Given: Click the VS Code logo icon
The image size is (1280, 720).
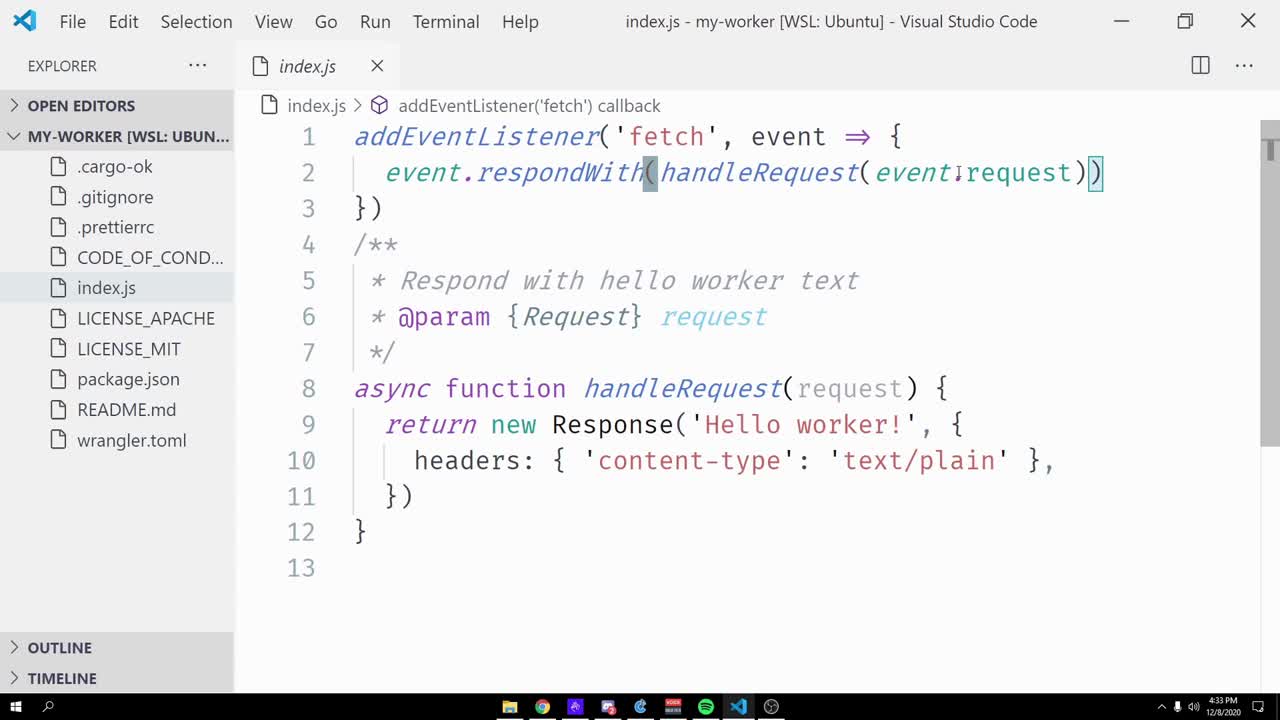Looking at the screenshot, I should click(24, 21).
